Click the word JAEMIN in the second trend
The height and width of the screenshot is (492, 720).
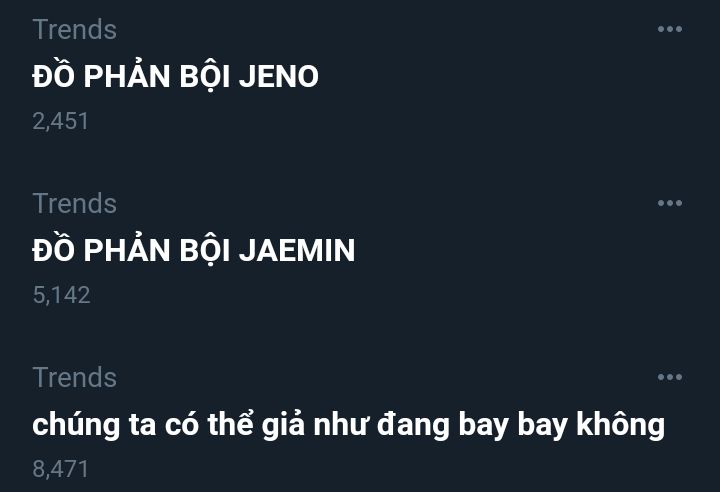tap(297, 250)
